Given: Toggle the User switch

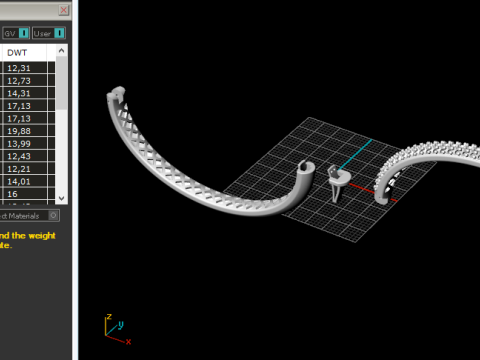Looking at the screenshot, I should (49, 33).
